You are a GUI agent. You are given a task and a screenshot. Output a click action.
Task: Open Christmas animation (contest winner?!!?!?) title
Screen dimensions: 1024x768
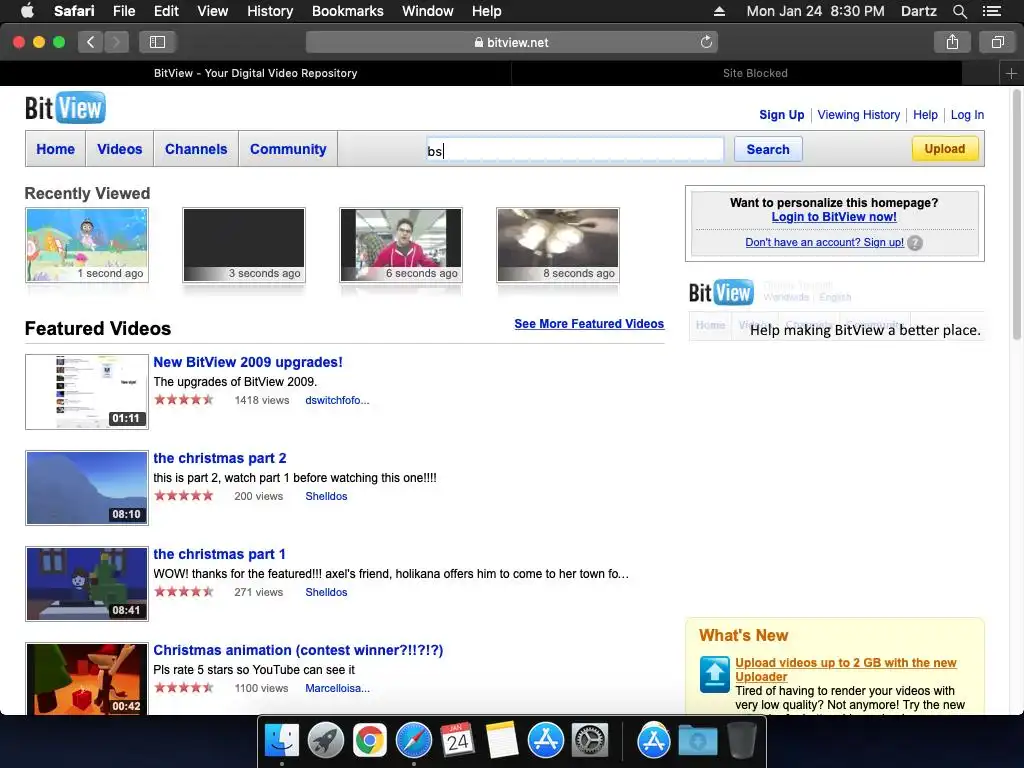pyautogui.click(x=298, y=650)
